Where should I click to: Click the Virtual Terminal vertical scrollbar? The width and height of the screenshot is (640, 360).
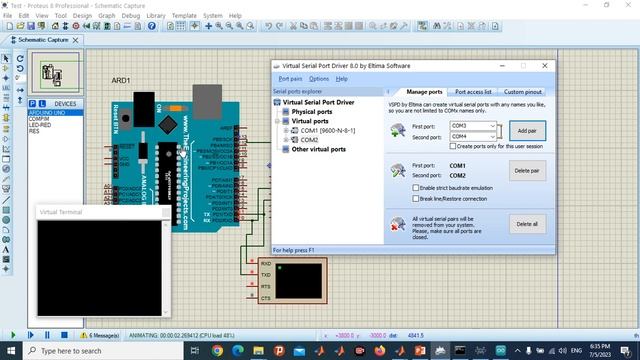[166, 268]
